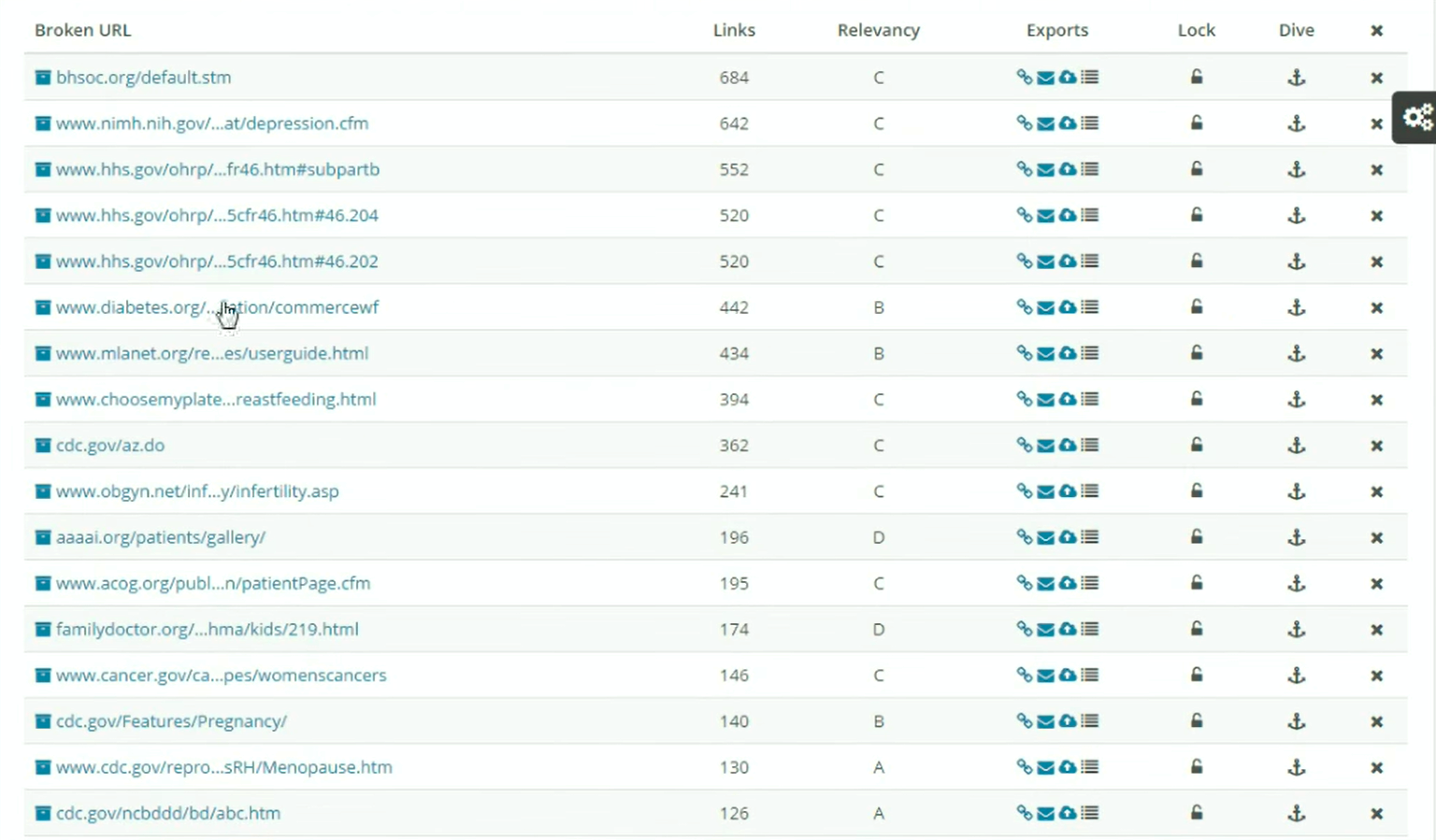Click list export icon for www.mlanet.org userguide row
Viewport: 1436px width, 840px height.
pyautogui.click(x=1090, y=353)
